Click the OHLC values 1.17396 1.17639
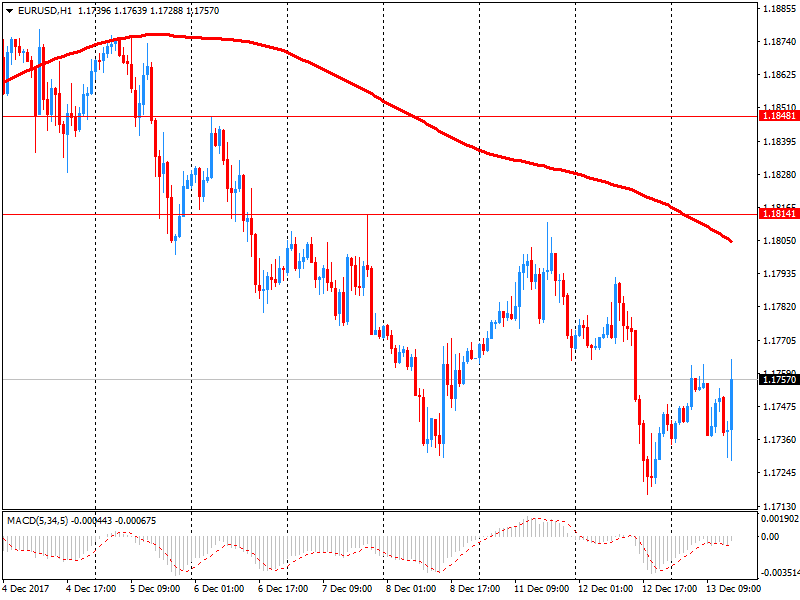The image size is (800, 600). point(112,11)
